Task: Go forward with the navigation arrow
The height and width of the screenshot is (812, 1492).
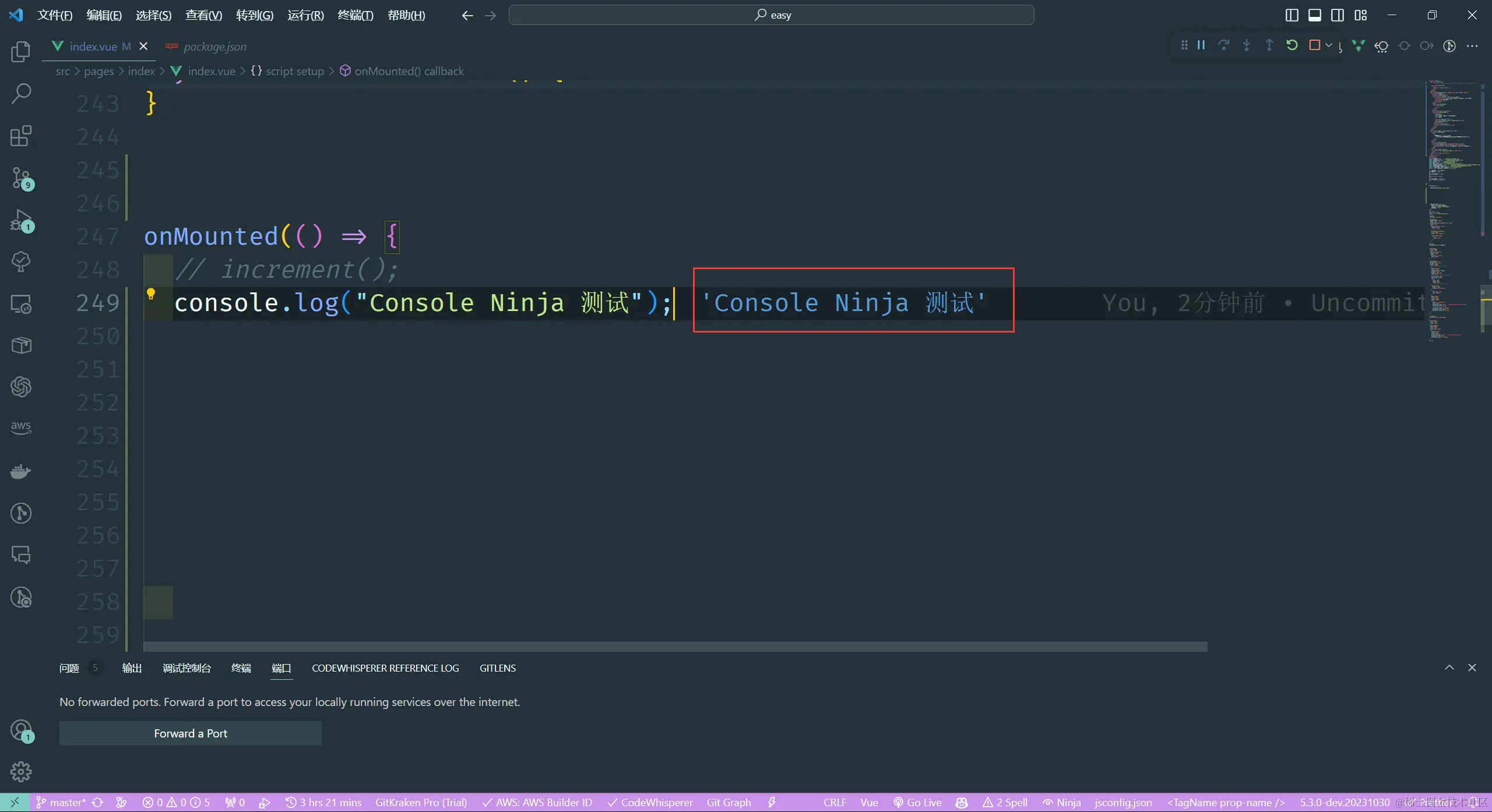Action: point(490,15)
